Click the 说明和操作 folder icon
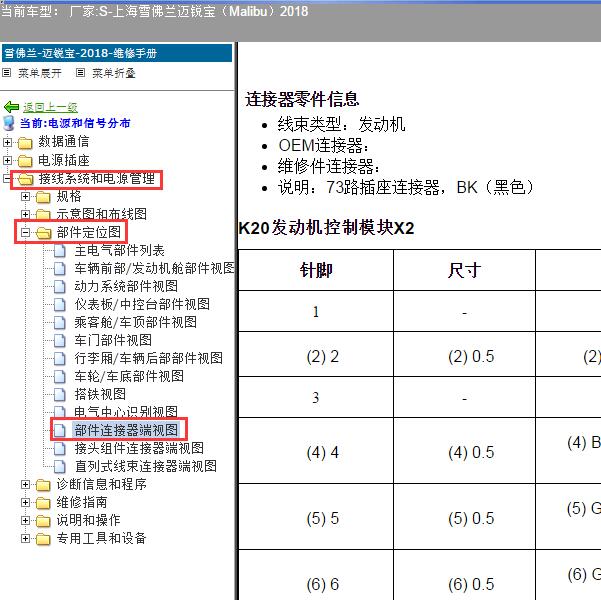The width and height of the screenshot is (601, 600). point(43,521)
